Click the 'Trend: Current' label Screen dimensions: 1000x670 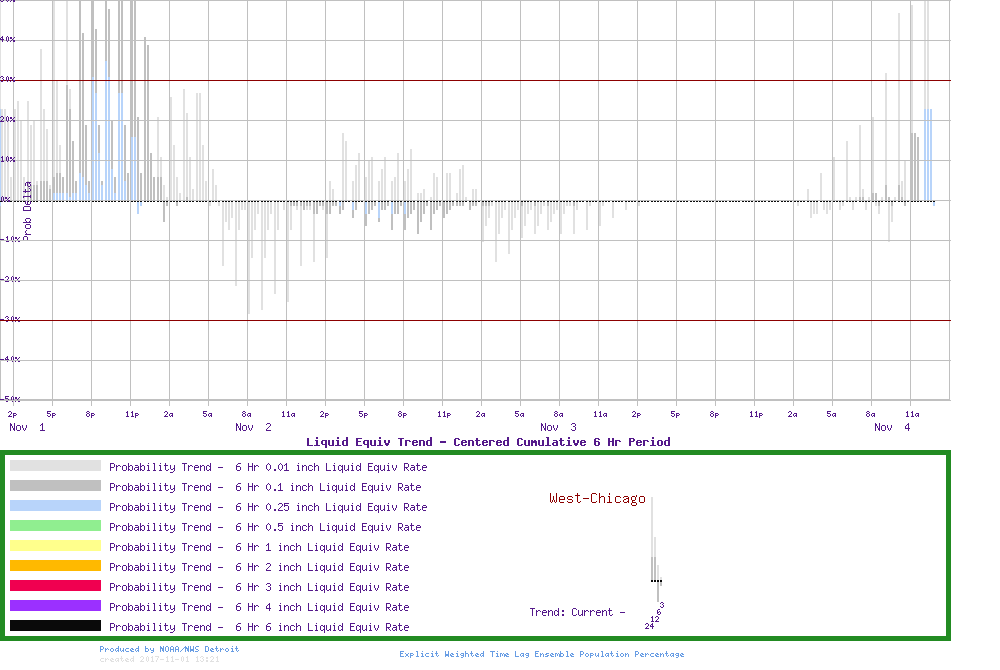coord(577,612)
